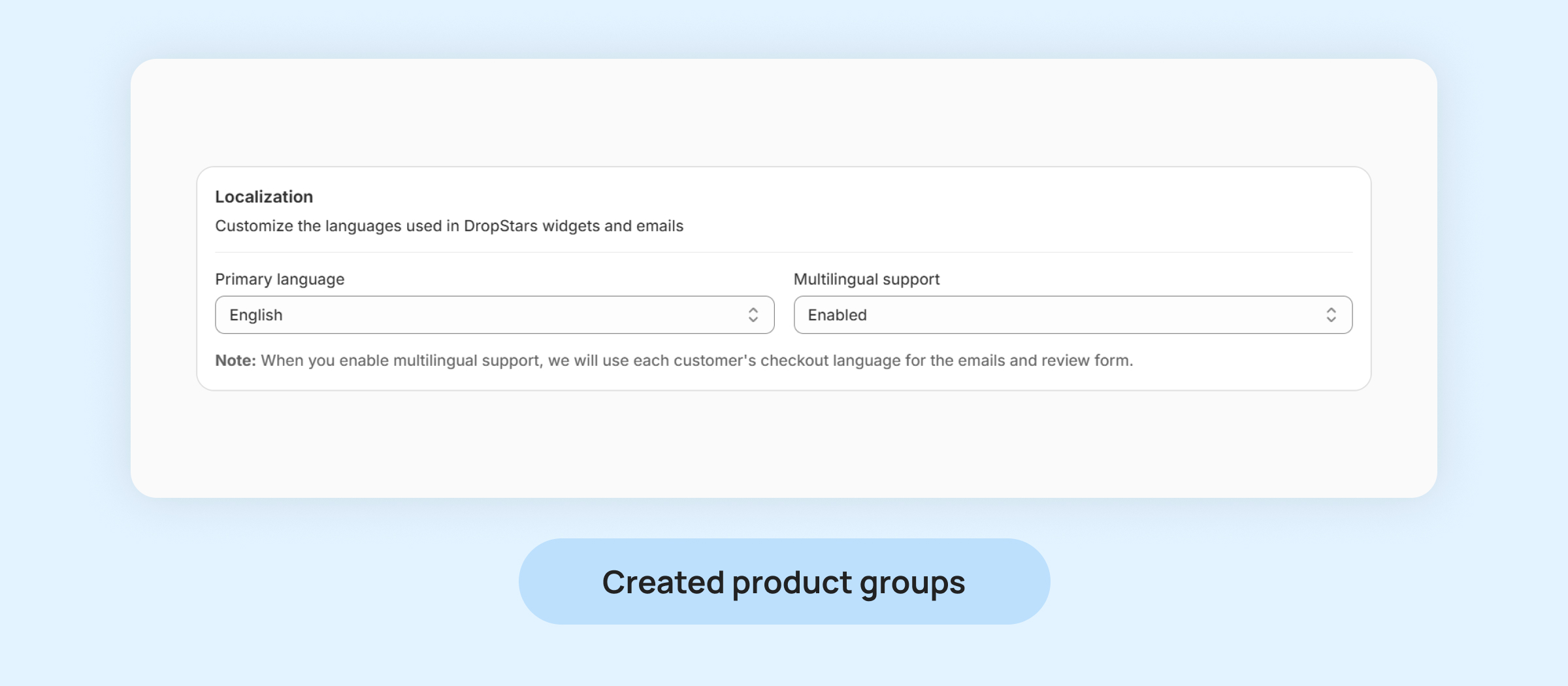Open the Primary language dropdown
This screenshot has width=1568, height=686.
coord(494,315)
